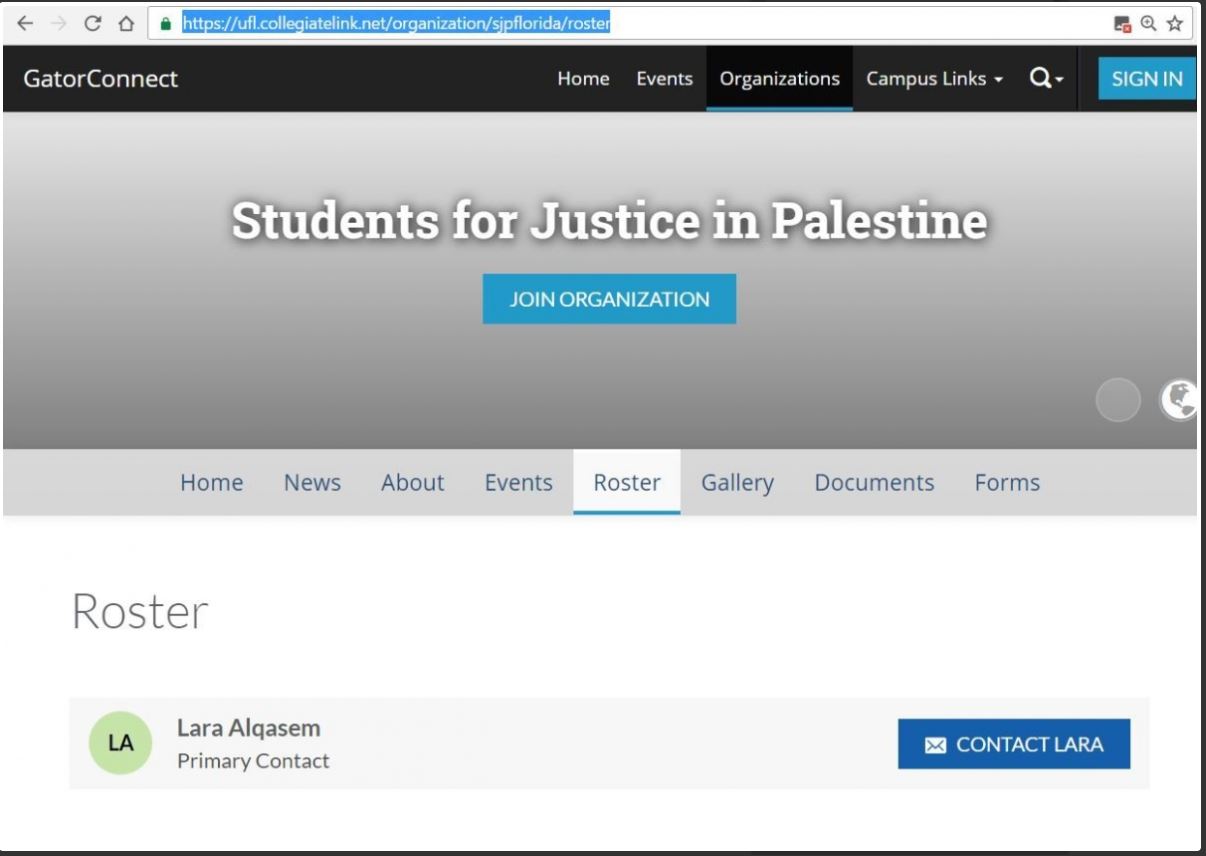Viewport: 1206px width, 856px height.
Task: Click the envelope icon on Contact Lara
Action: click(x=935, y=745)
